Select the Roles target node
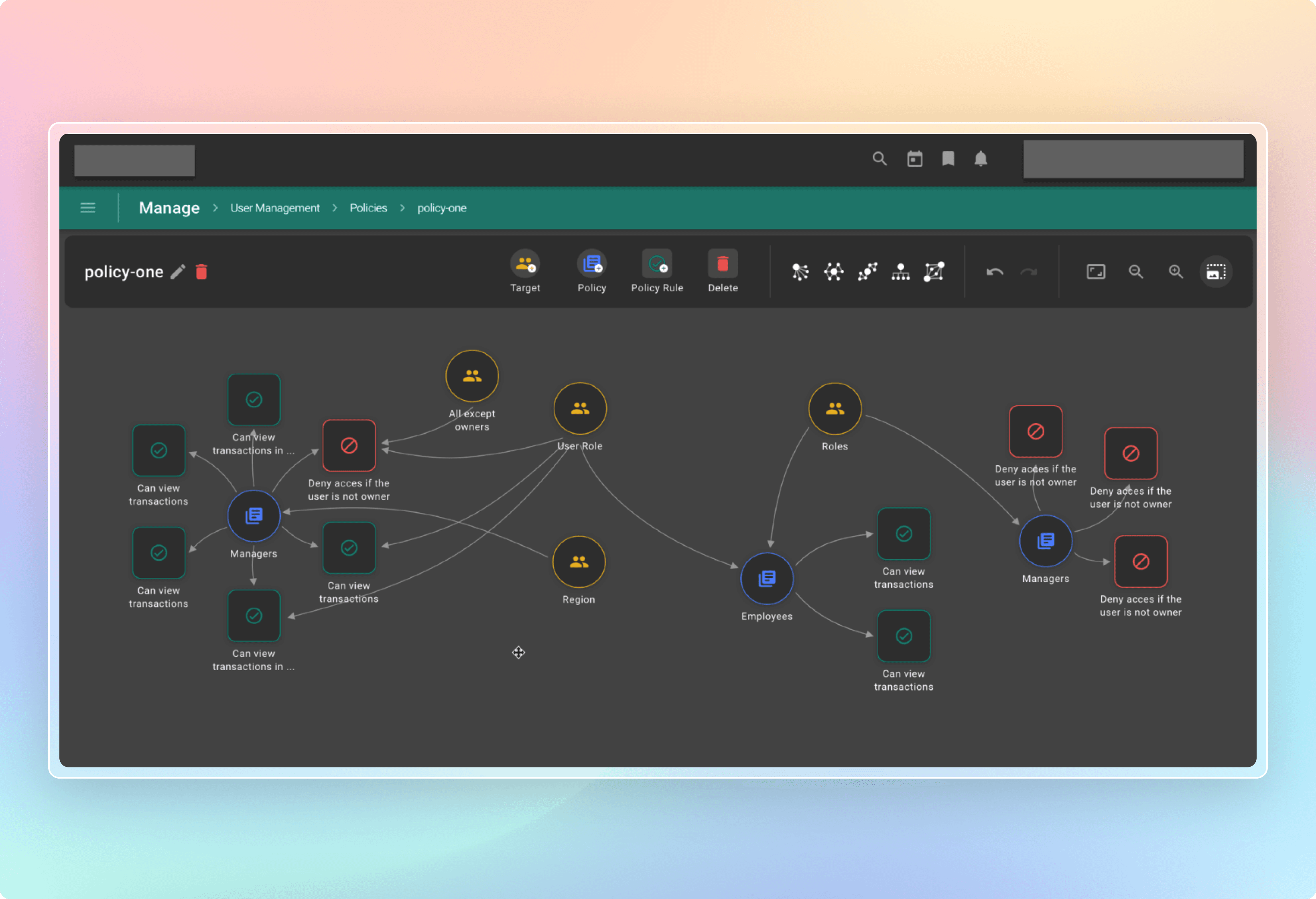Screen dimensions: 1316x899 [835, 409]
